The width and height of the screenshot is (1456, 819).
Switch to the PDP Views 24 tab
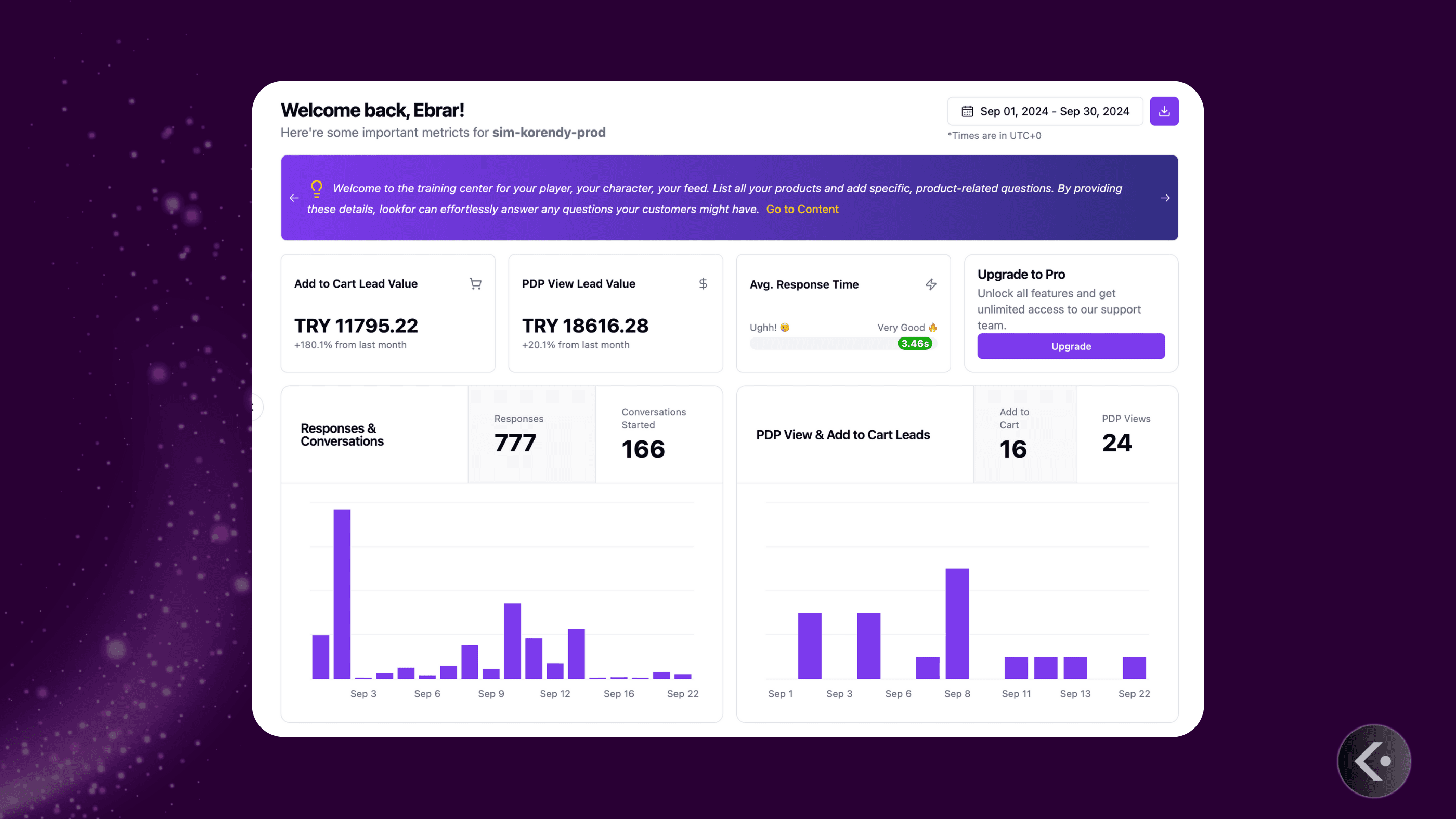point(1126,434)
